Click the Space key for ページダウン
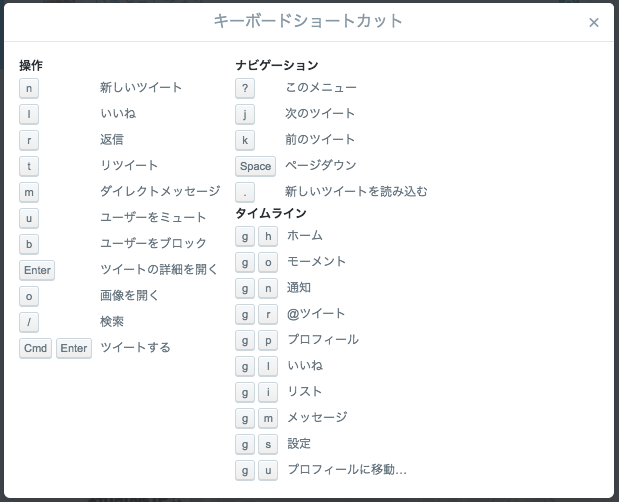The width and height of the screenshot is (619, 502). 255,166
